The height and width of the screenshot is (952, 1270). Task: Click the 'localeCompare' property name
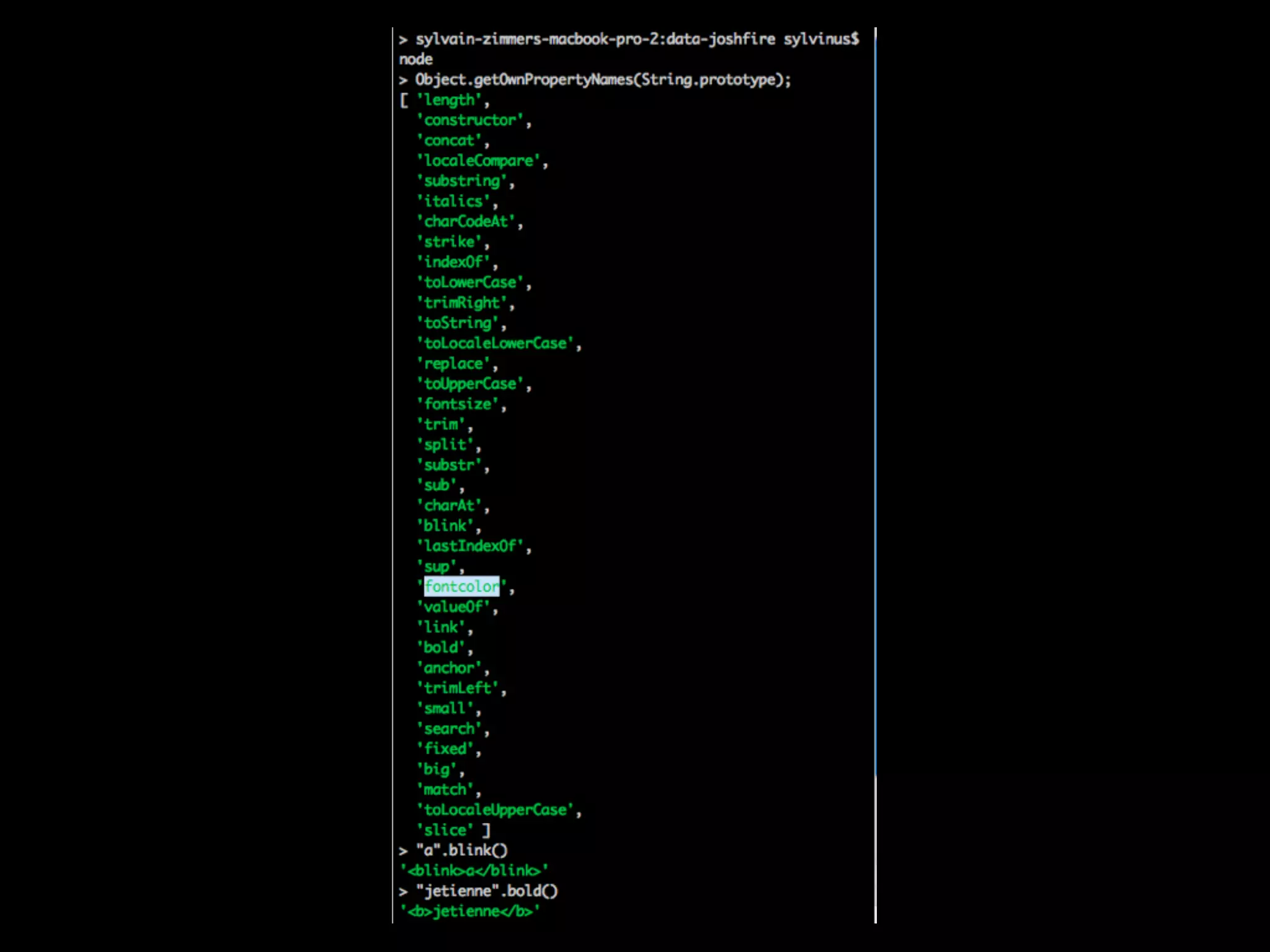[478, 161]
